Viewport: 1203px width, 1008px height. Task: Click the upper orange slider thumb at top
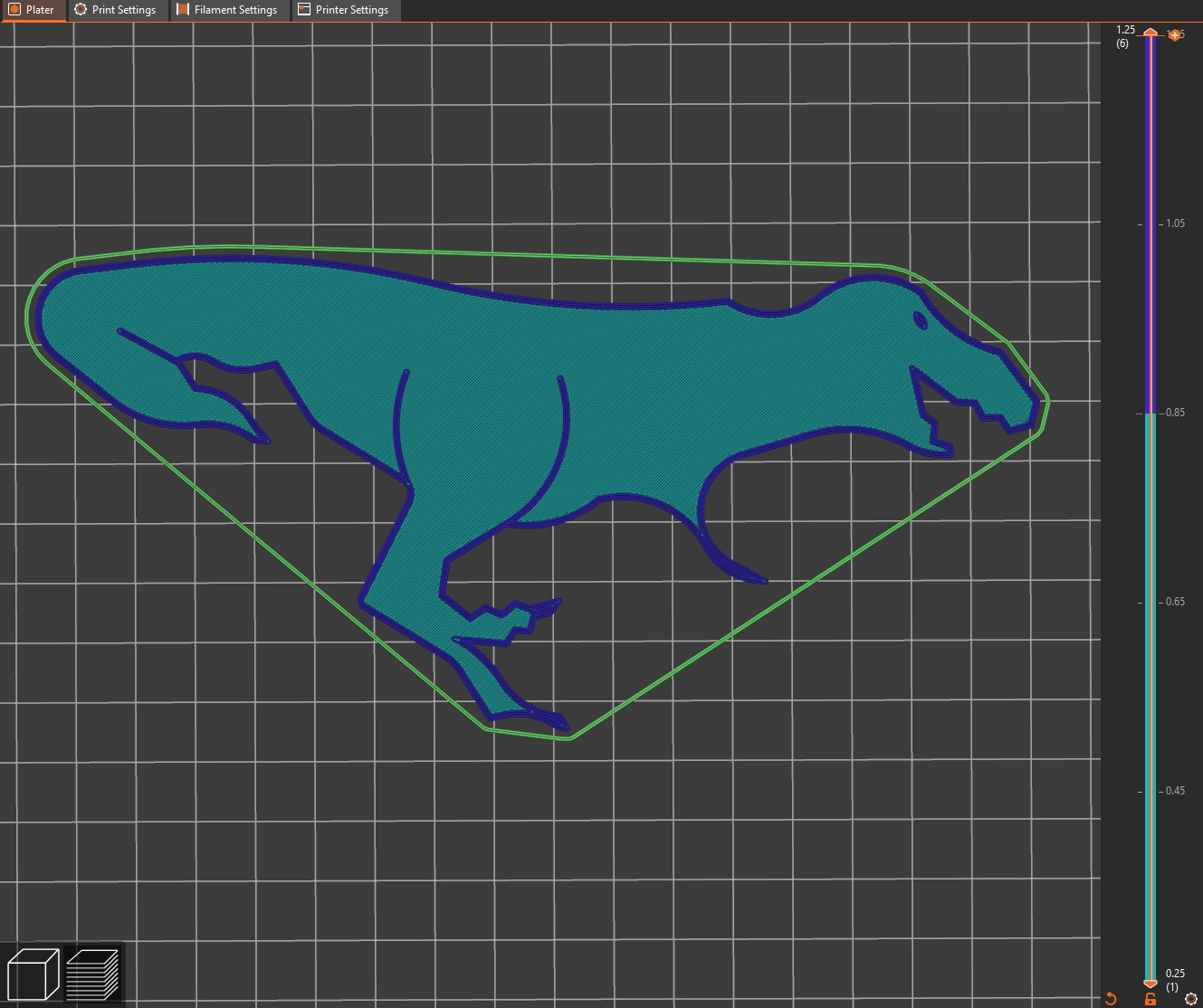[x=1150, y=33]
